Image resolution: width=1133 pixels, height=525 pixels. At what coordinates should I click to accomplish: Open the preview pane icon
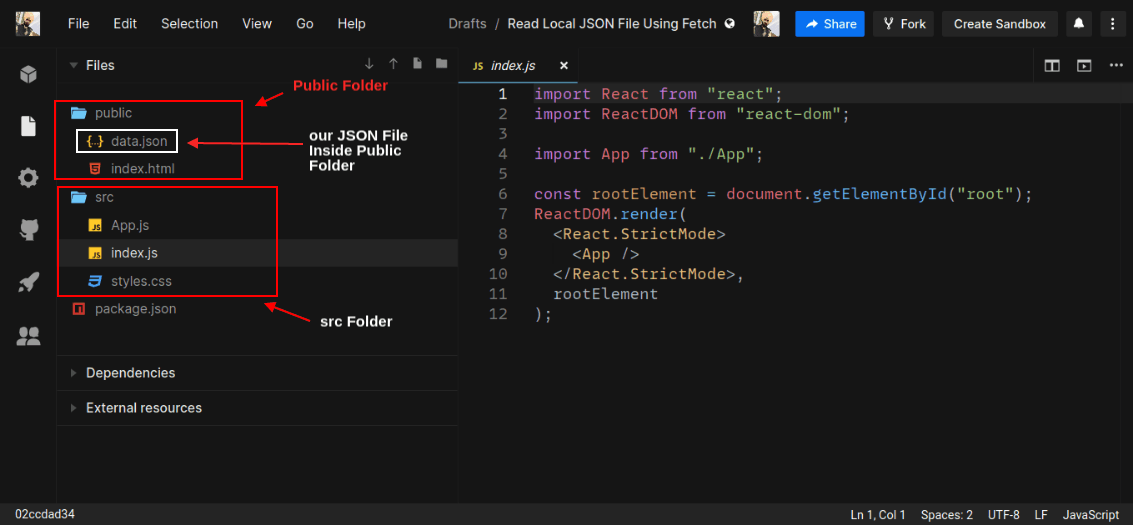click(x=1084, y=66)
